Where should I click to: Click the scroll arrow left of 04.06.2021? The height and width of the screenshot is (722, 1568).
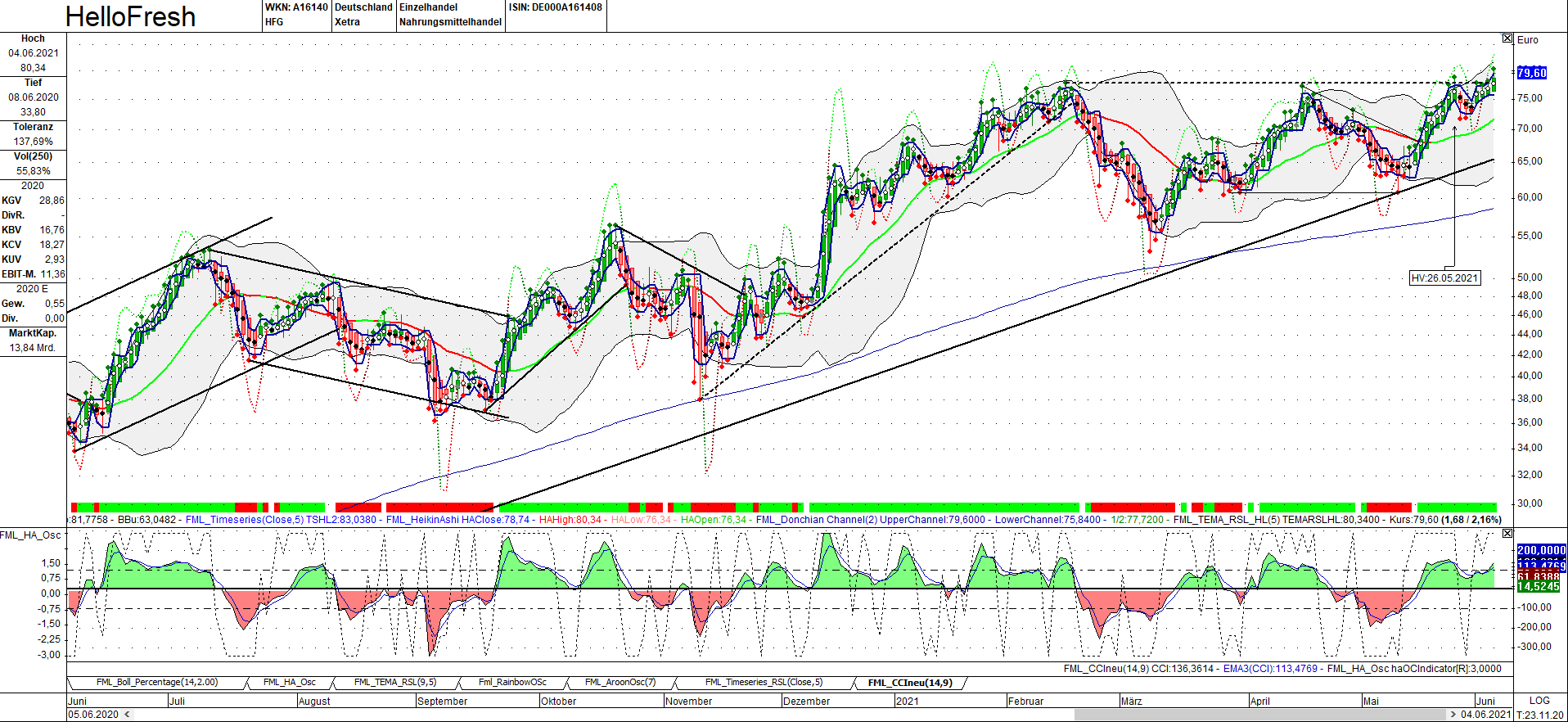(x=1453, y=715)
